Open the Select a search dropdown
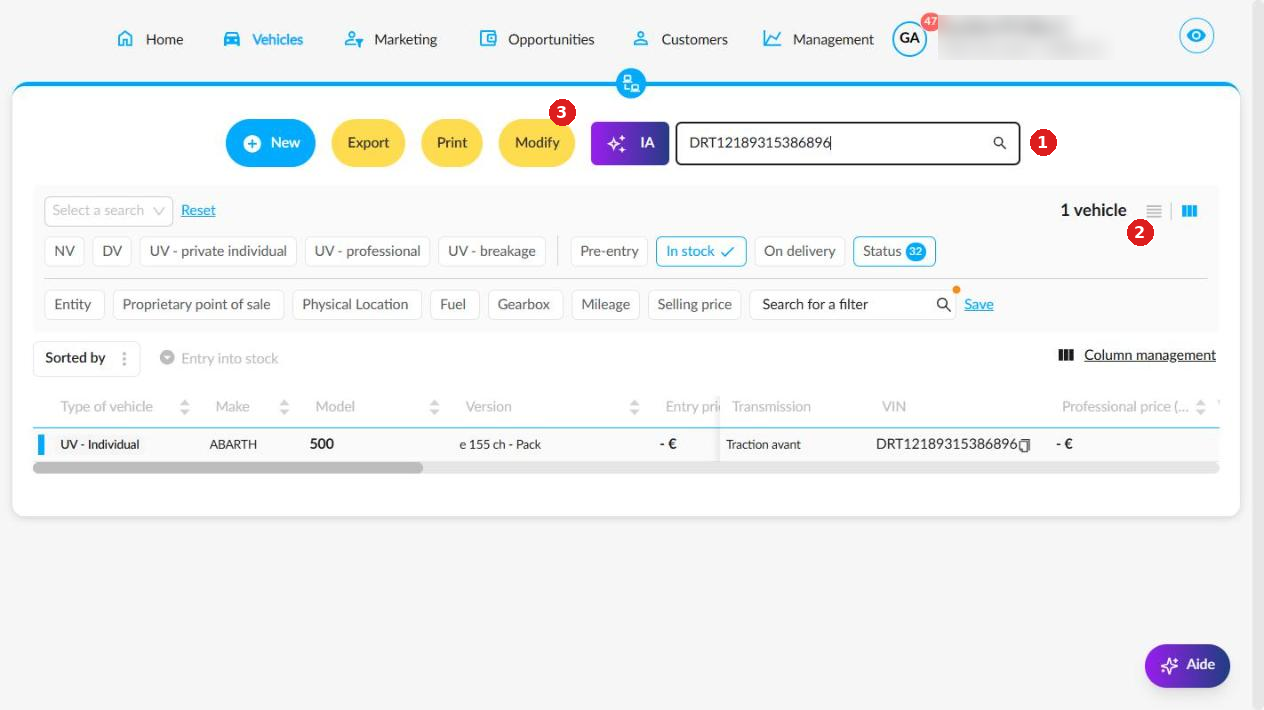Image resolution: width=1264 pixels, height=710 pixels. point(109,210)
